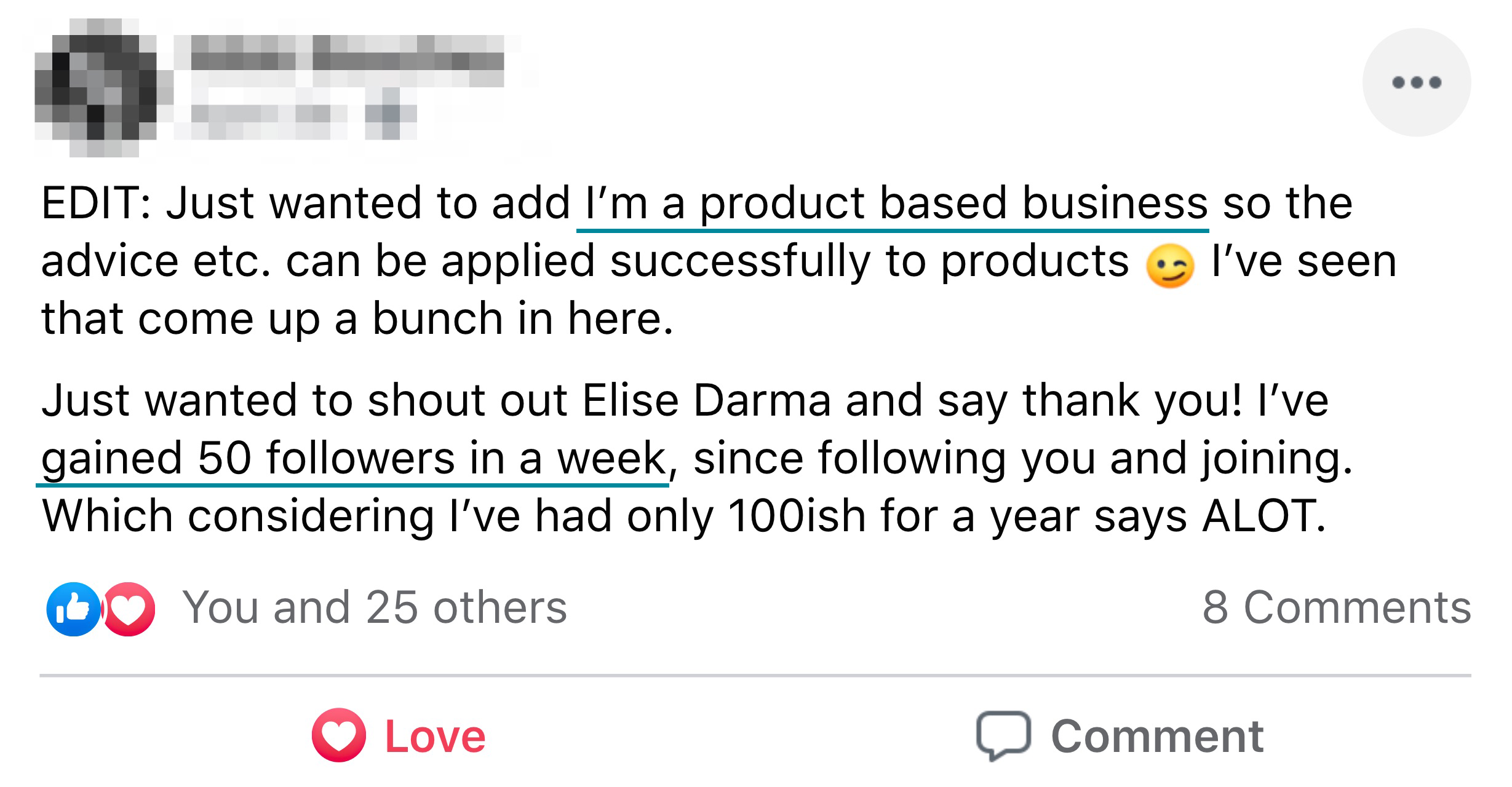Click the phrase "that come up a bunch in here"
Viewport: 1512px width, 787px height.
pos(357,319)
